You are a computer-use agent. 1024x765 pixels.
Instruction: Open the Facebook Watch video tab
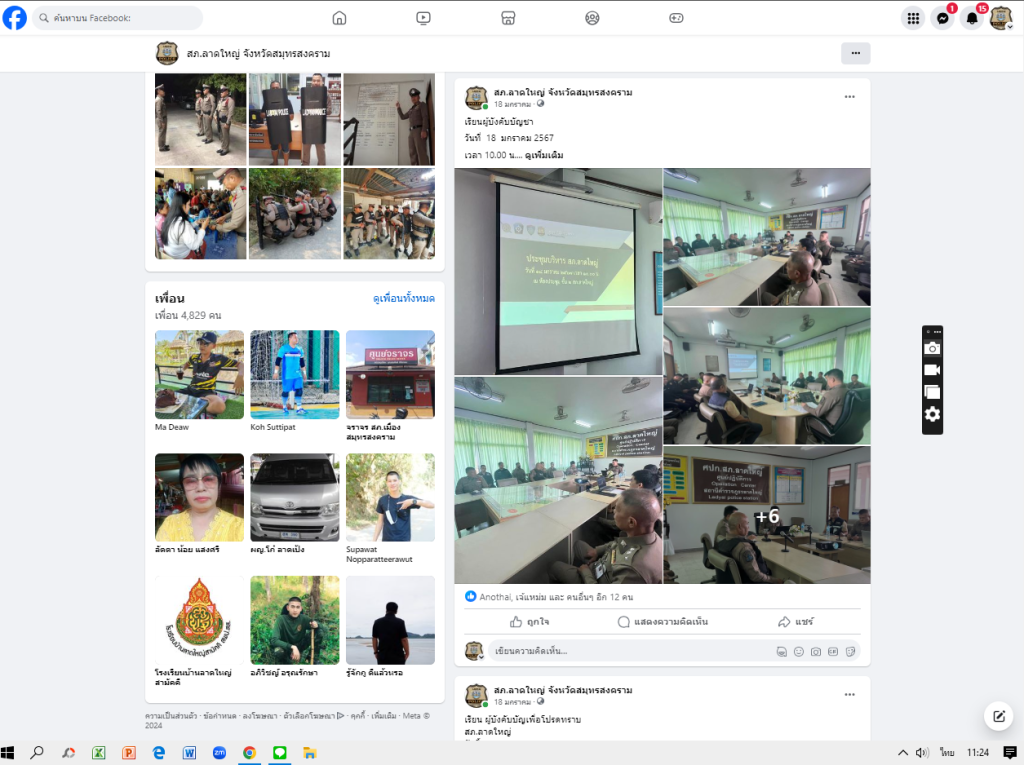tap(424, 18)
